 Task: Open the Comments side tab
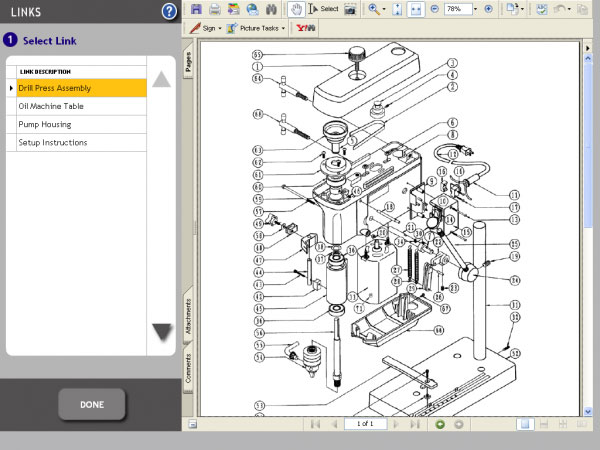188,367
